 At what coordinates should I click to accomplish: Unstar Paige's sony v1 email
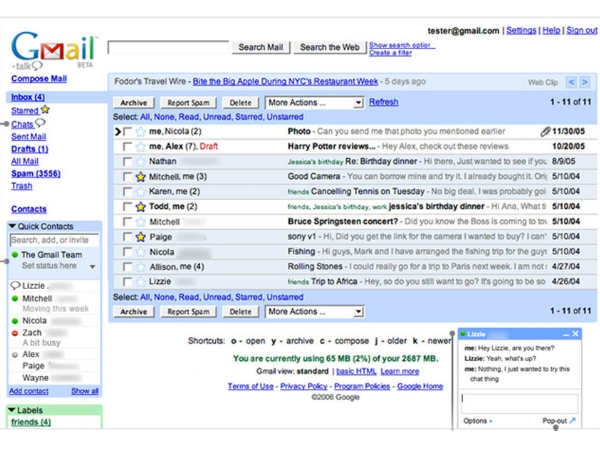(141, 237)
